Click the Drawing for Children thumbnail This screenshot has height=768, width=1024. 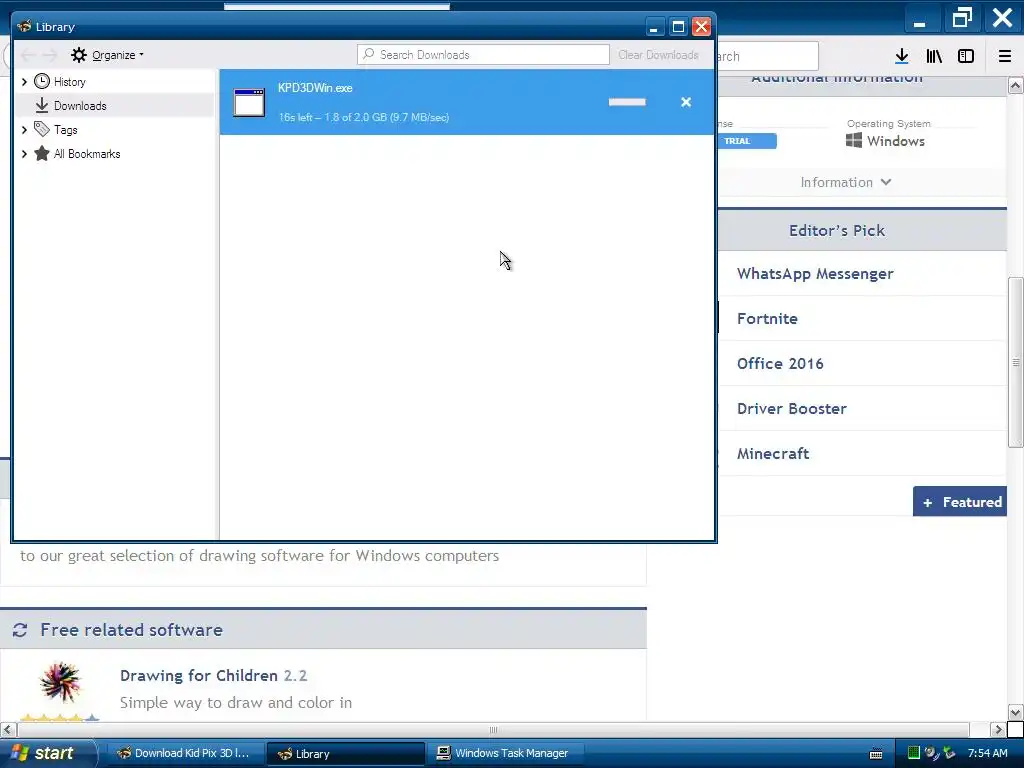point(60,683)
